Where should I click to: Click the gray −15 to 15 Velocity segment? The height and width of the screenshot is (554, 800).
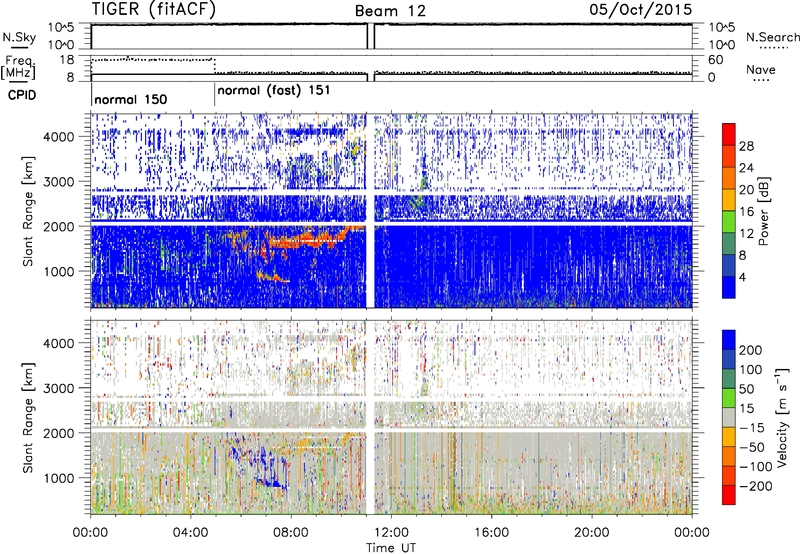729,417
